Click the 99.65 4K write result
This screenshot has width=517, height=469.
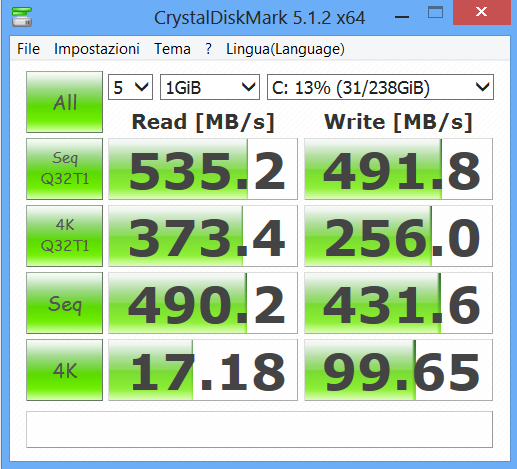[399, 370]
